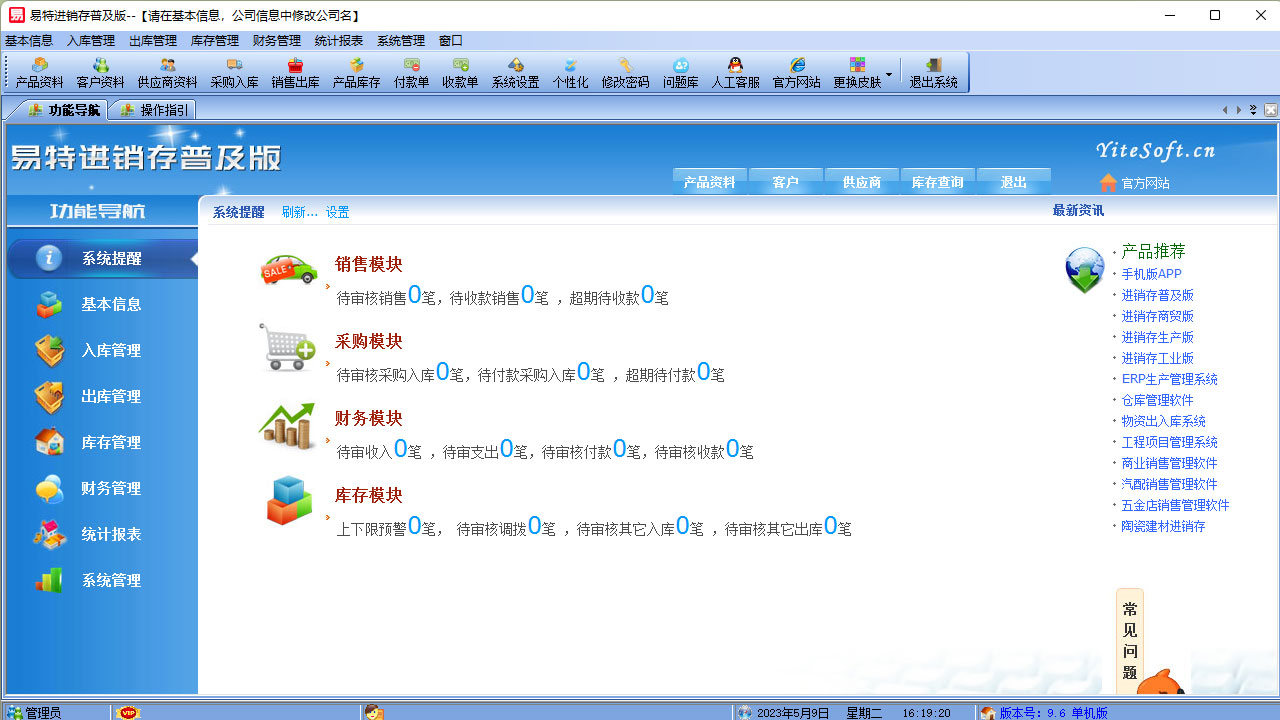1280x720 pixels.
Task: Open 进销存生产版 link
Action: pyautogui.click(x=1157, y=337)
